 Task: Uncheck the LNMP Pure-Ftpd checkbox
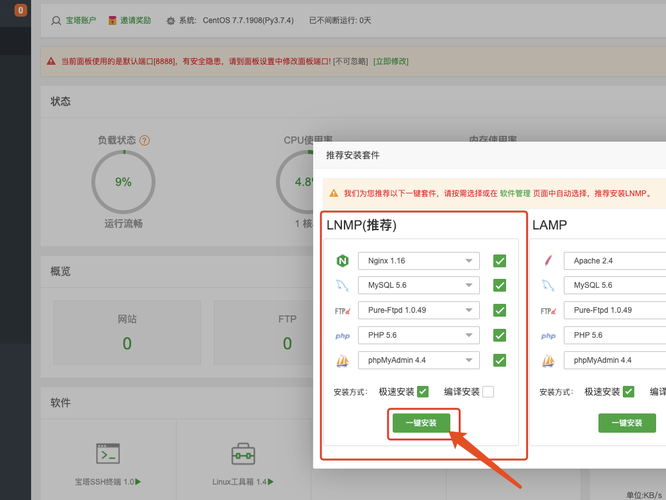coord(500,311)
